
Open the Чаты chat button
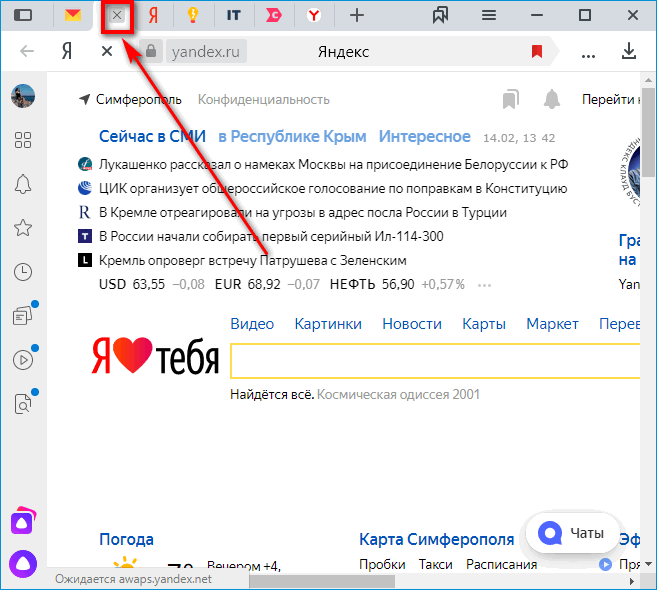pyautogui.click(x=572, y=533)
